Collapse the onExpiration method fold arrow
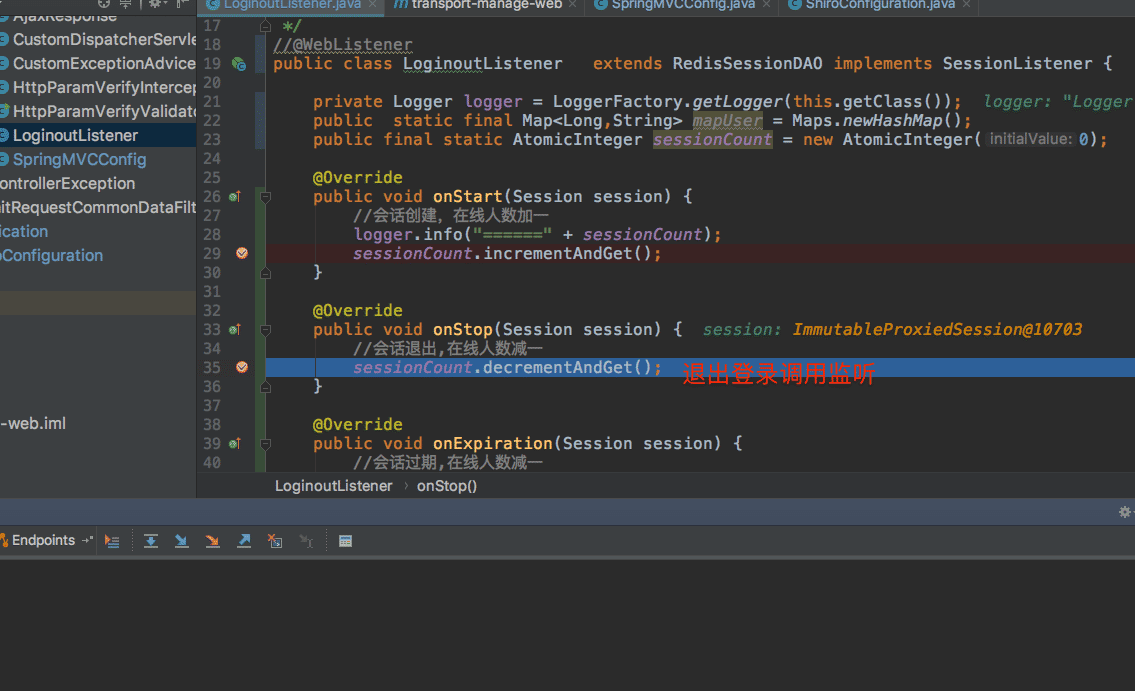1135x691 pixels. tap(266, 444)
